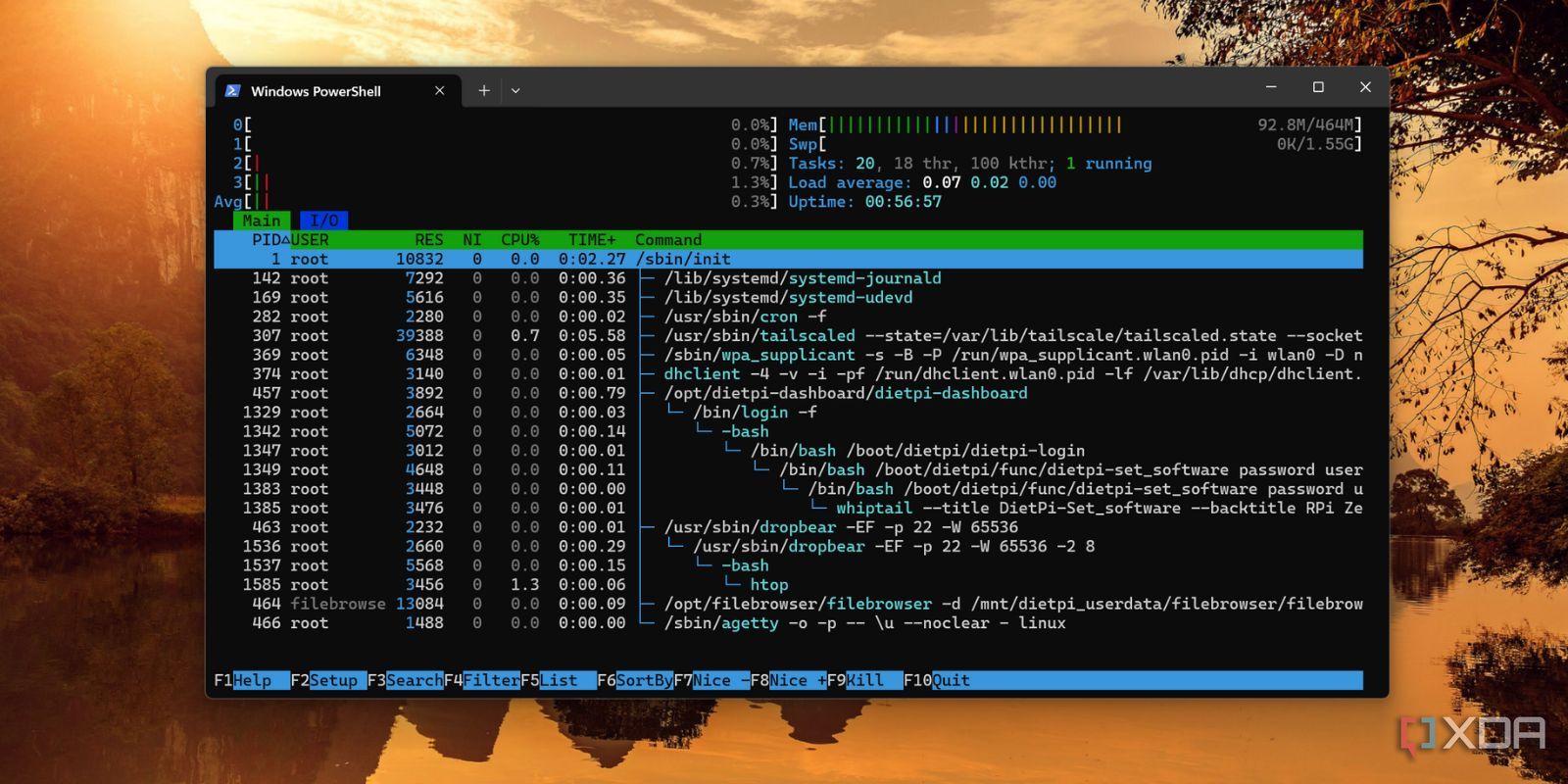Click the CPU 3 usage meter
1568x784 pixels.
coord(505,182)
